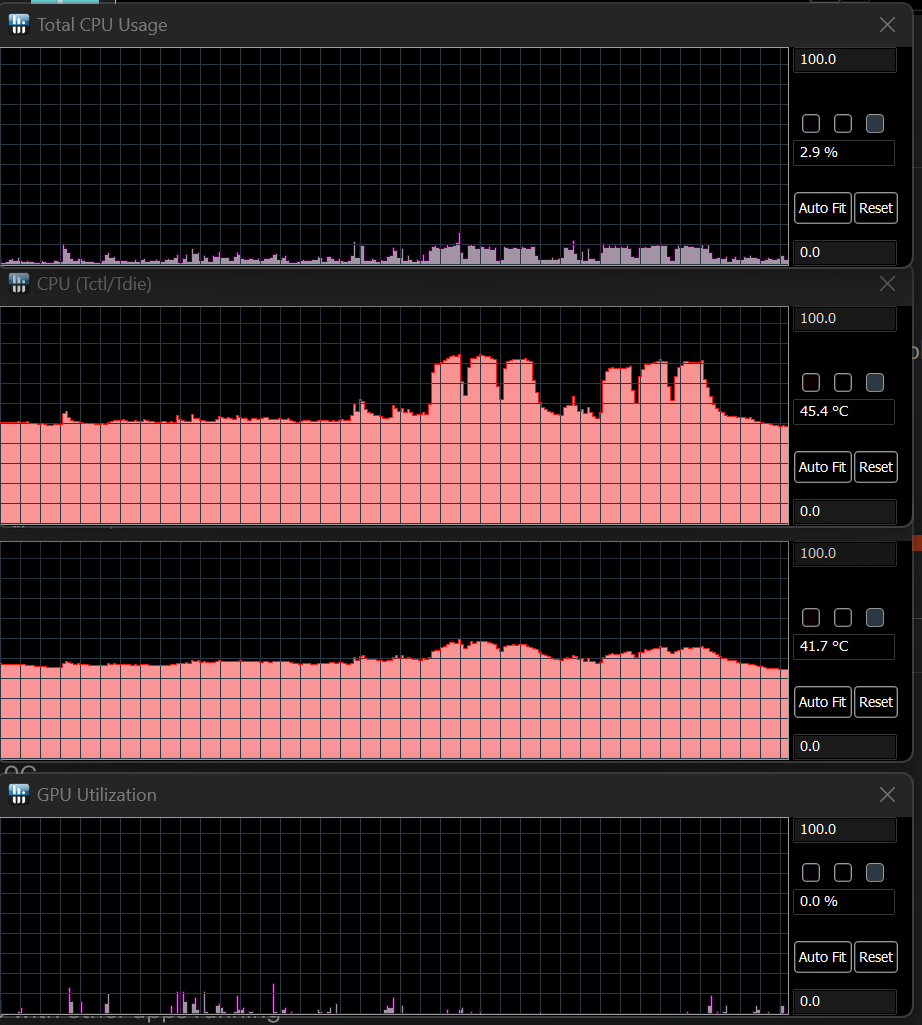Reset the CPU (Tctl/Tdie) graph scale
Image resolution: width=922 pixels, height=1025 pixels.
(x=876, y=467)
